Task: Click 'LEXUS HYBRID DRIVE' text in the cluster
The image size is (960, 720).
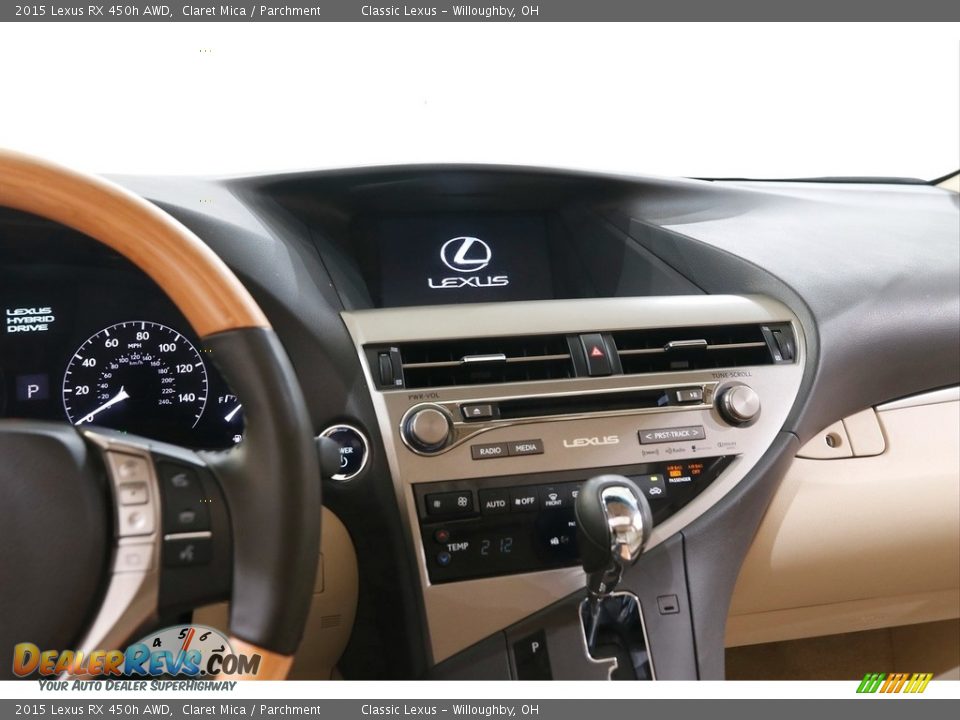Action: tap(30, 319)
